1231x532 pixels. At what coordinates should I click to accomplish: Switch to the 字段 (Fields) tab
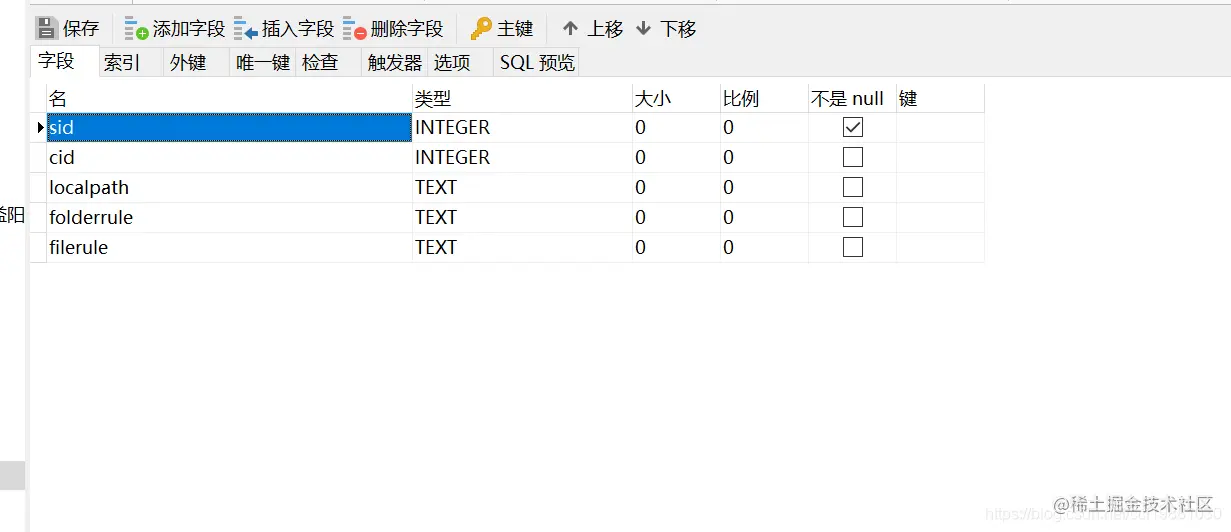[x=64, y=61]
